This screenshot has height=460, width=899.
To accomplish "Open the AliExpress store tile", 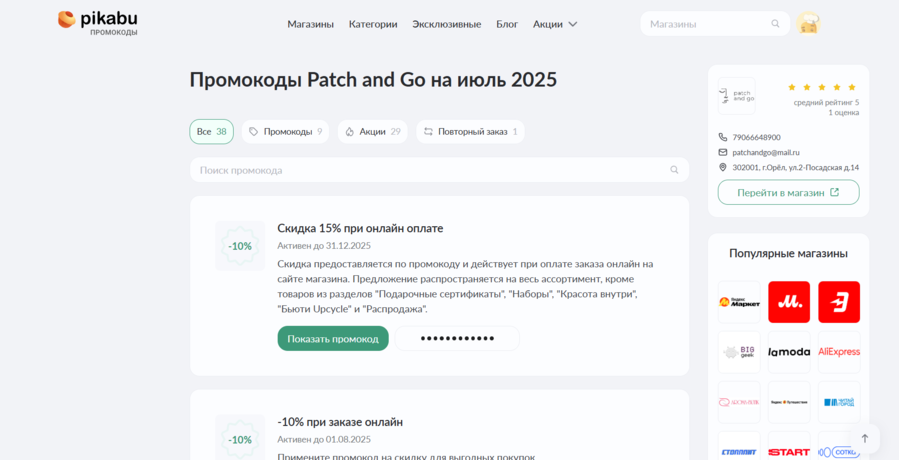I will coord(839,352).
